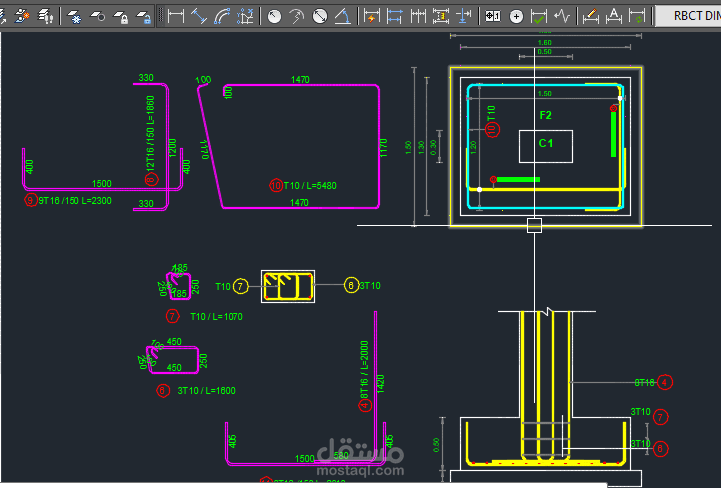Select the Linear dimension tool
This screenshot has width=721, height=488.
(175, 16)
